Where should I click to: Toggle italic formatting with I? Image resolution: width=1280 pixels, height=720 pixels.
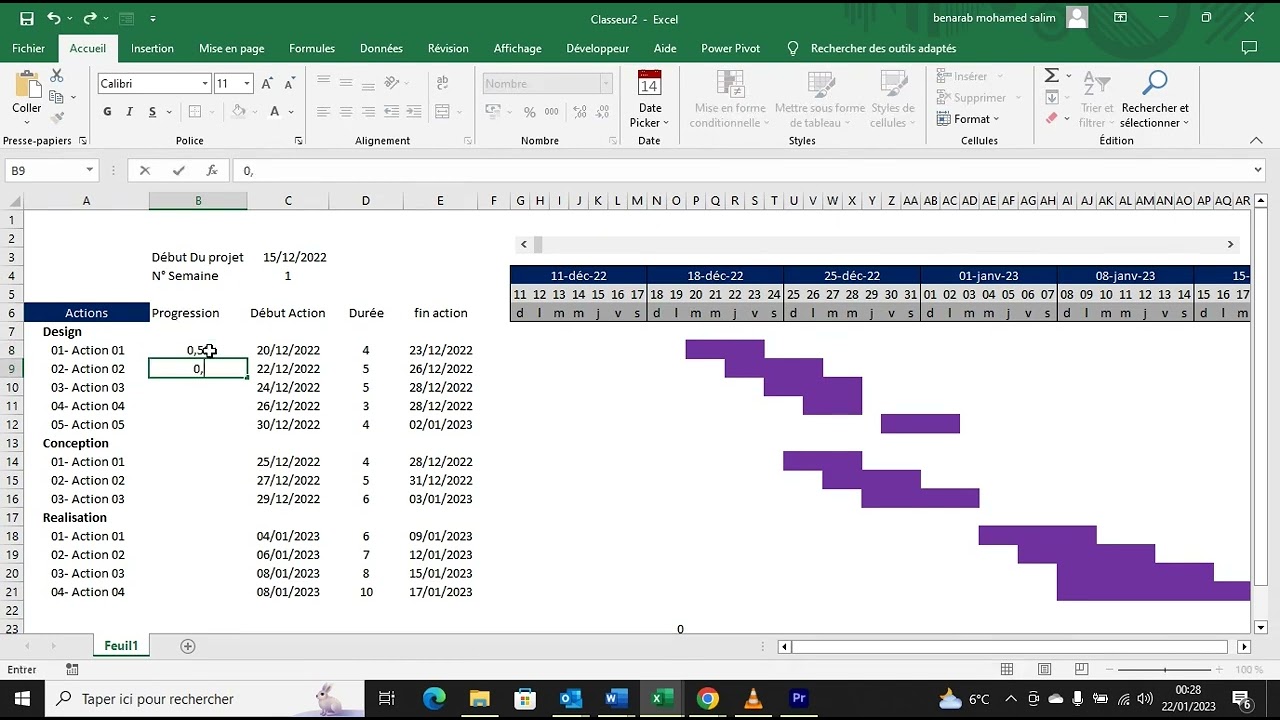point(130,112)
